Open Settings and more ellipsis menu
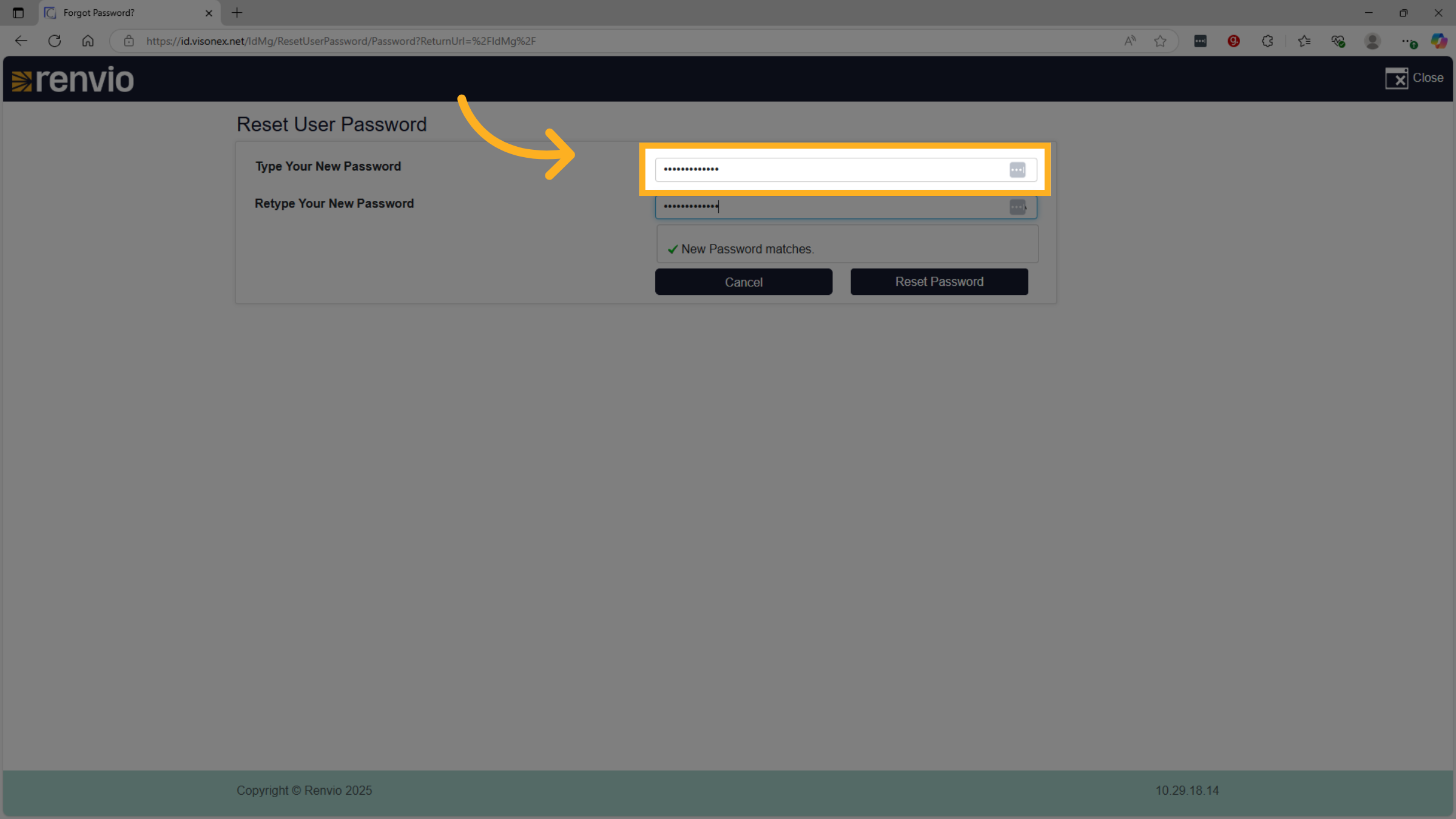Image resolution: width=1456 pixels, height=819 pixels. 1408,41
